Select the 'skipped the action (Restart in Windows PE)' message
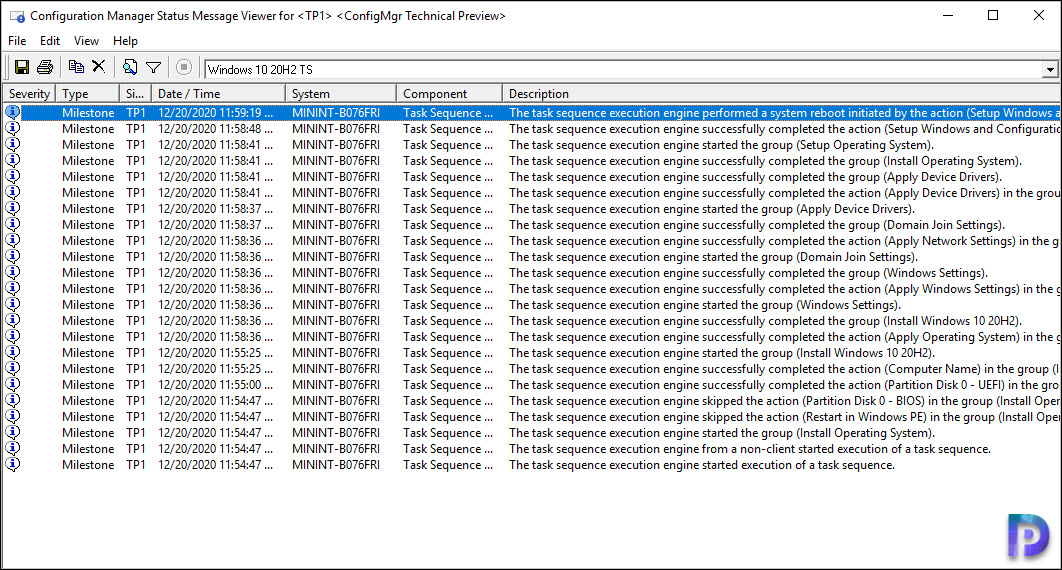This screenshot has height=570, width=1062. (x=784, y=417)
